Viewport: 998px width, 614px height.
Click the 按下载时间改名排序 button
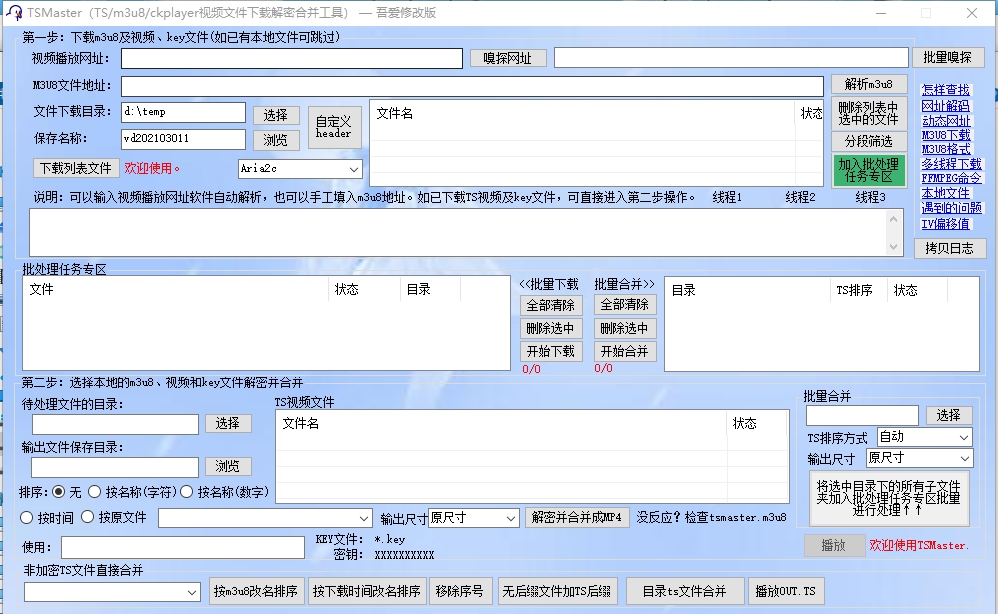[367, 591]
